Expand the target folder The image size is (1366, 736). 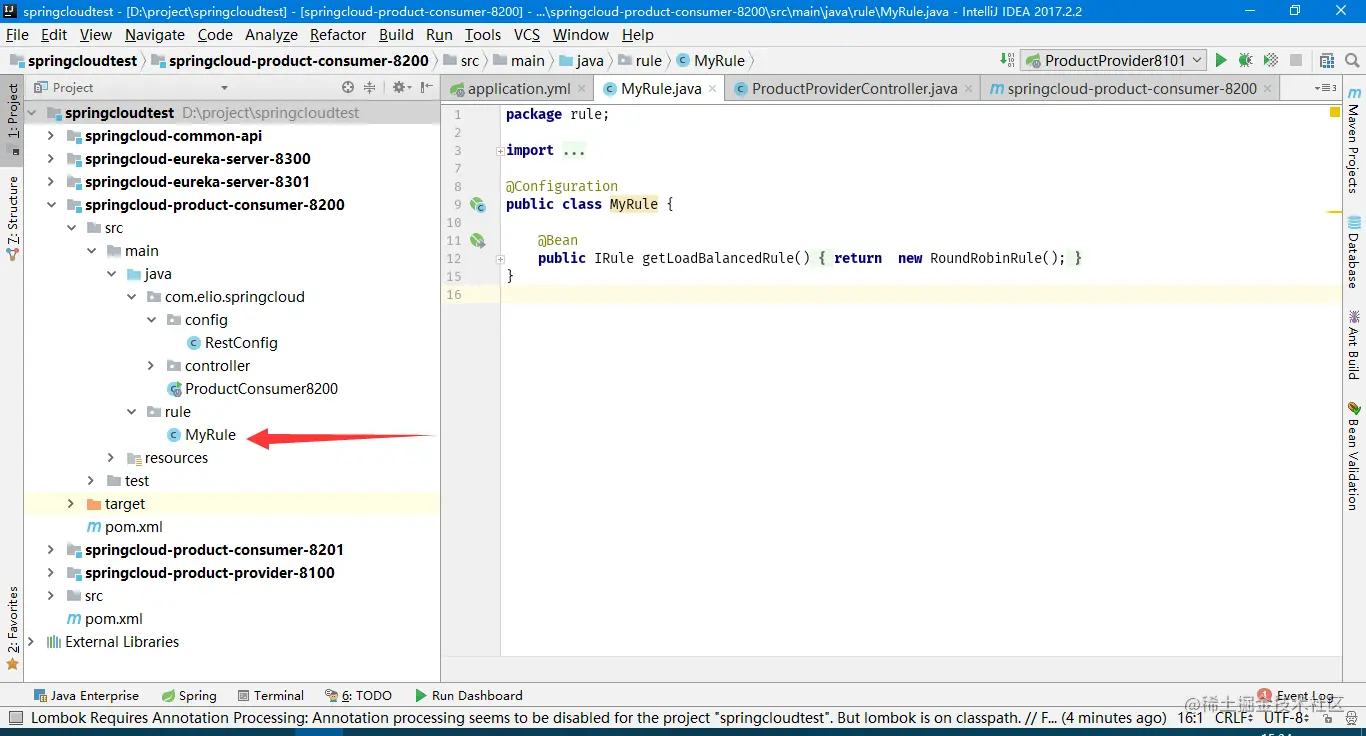[71, 504]
